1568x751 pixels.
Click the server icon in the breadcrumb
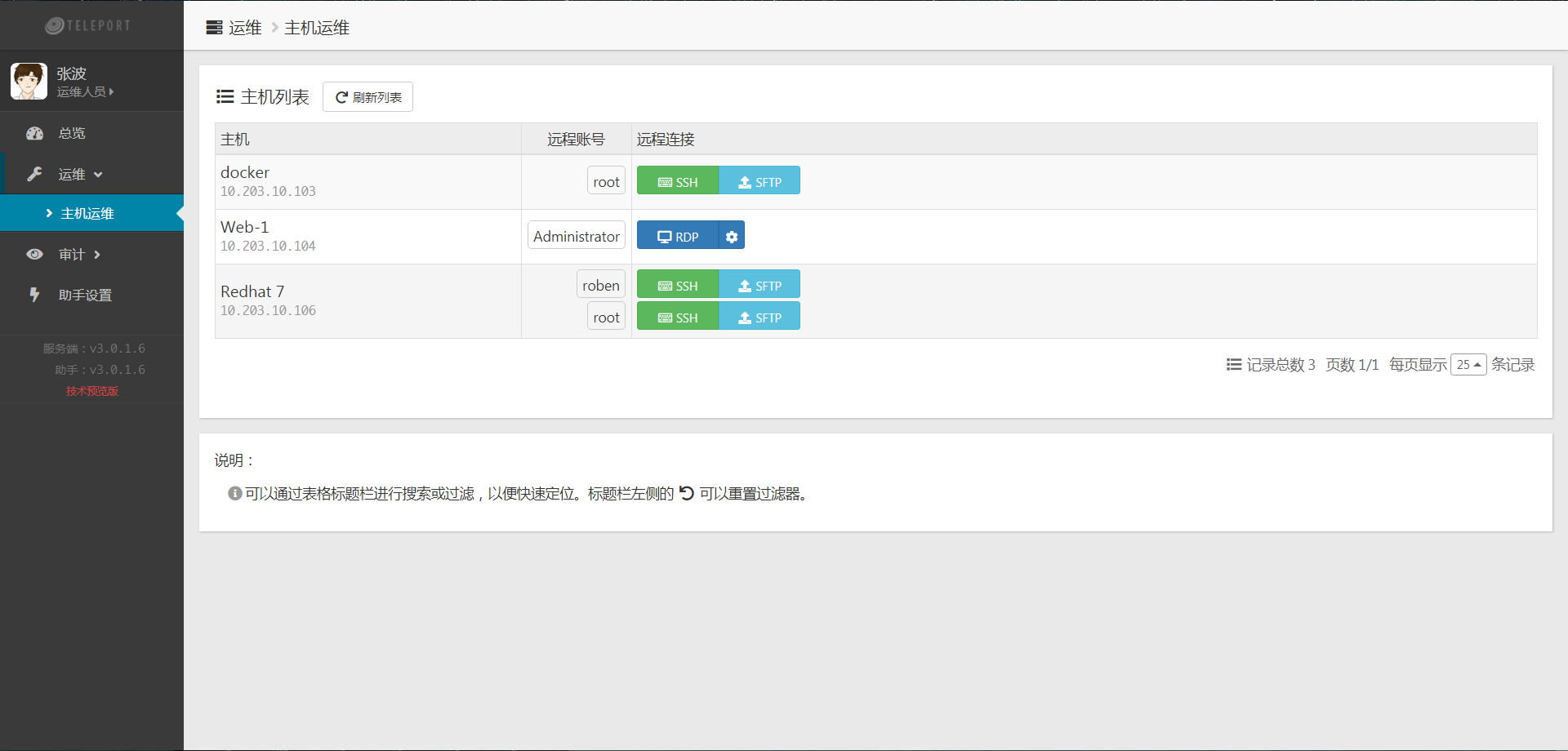click(214, 28)
